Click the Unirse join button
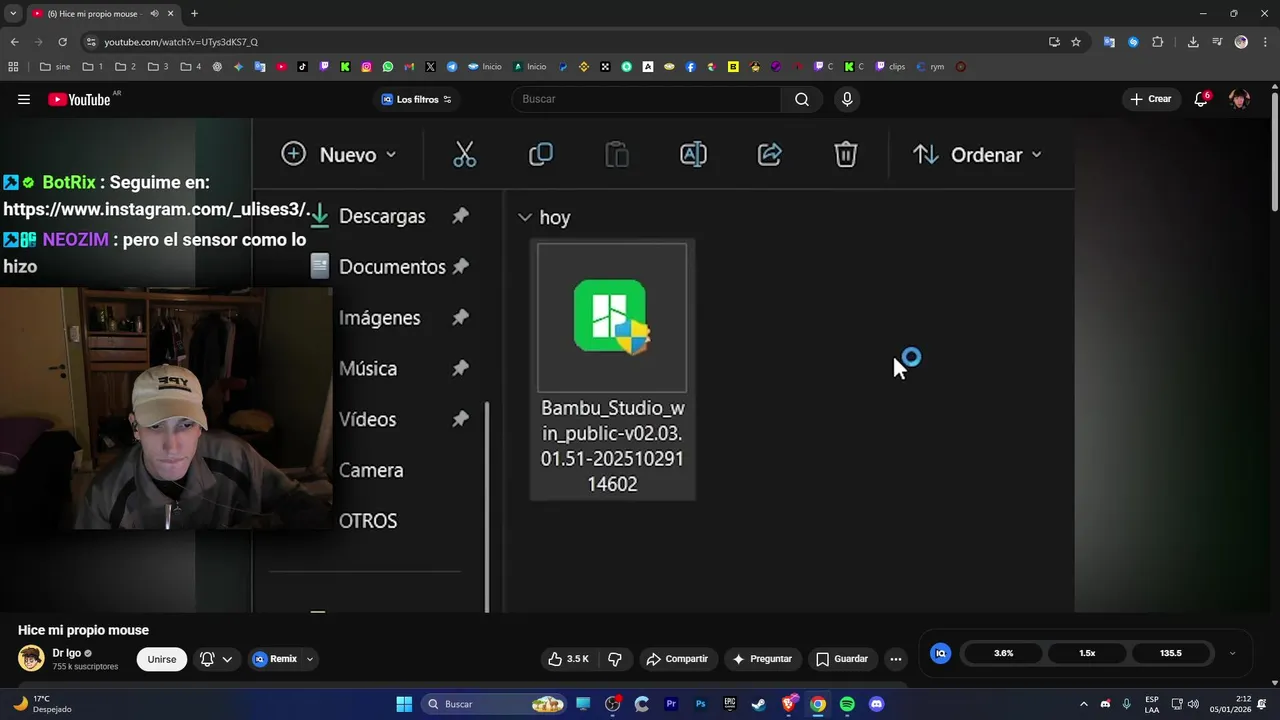Viewport: 1280px width, 720px height. [x=162, y=659]
